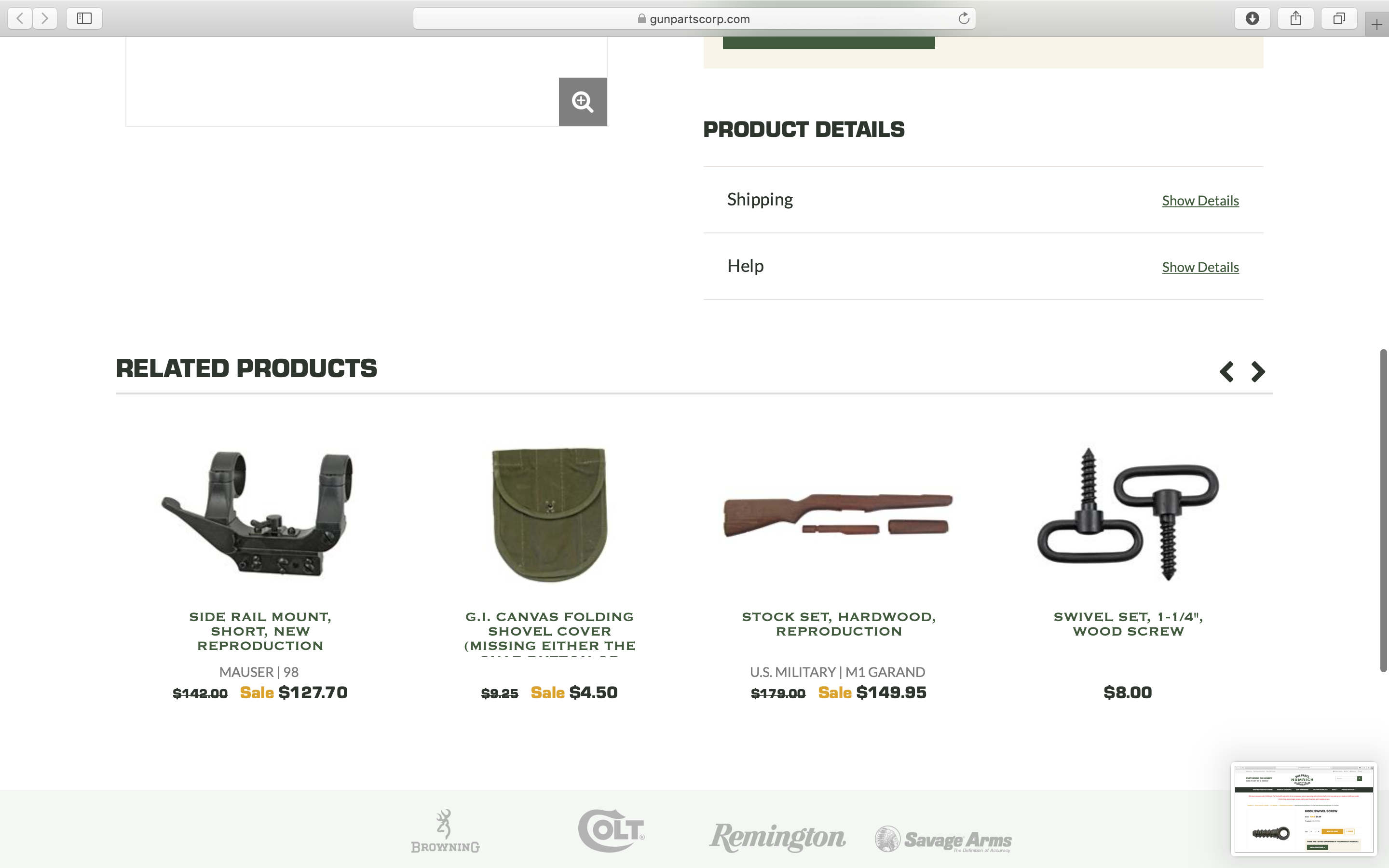Expand Help with Show Details
This screenshot has height=868, width=1389.
pyautogui.click(x=1200, y=267)
